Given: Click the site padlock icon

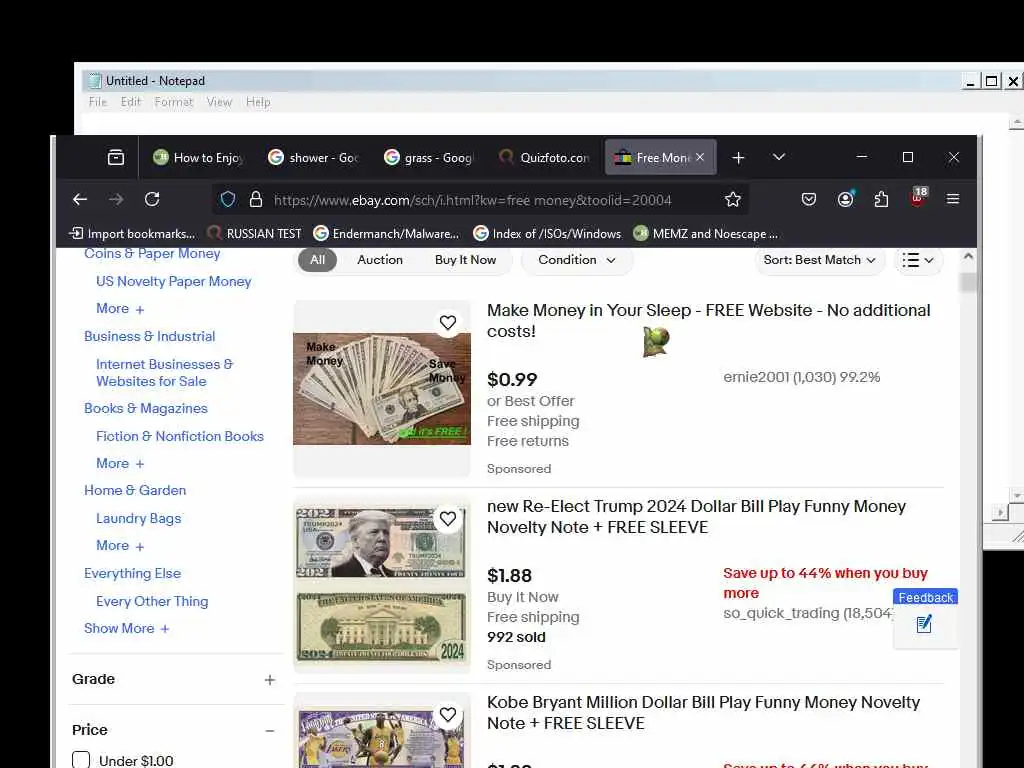Looking at the screenshot, I should pos(256,199).
